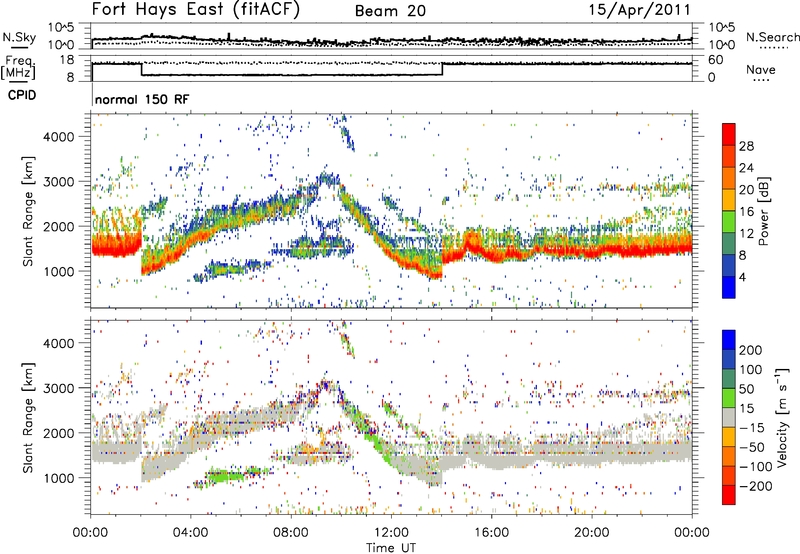This screenshot has height=554, width=800.
Task: Click the "N.Search" legend label
Action: [772, 37]
